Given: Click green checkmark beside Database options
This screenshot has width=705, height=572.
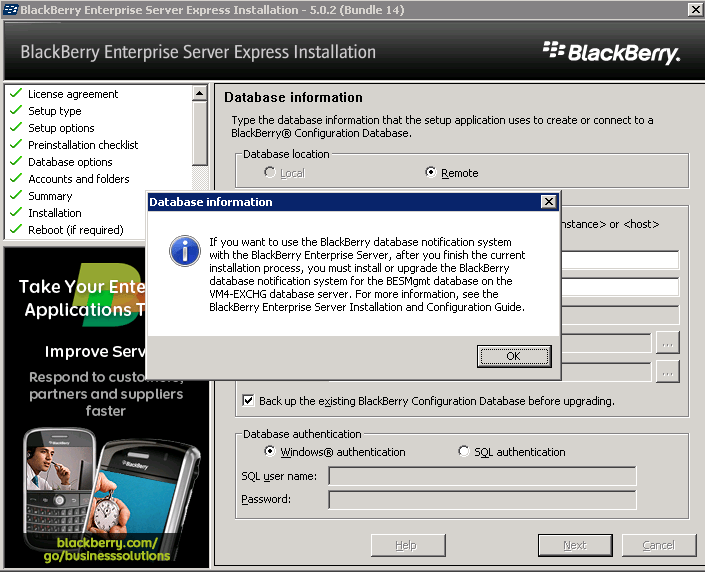Looking at the screenshot, I should click(15, 162).
